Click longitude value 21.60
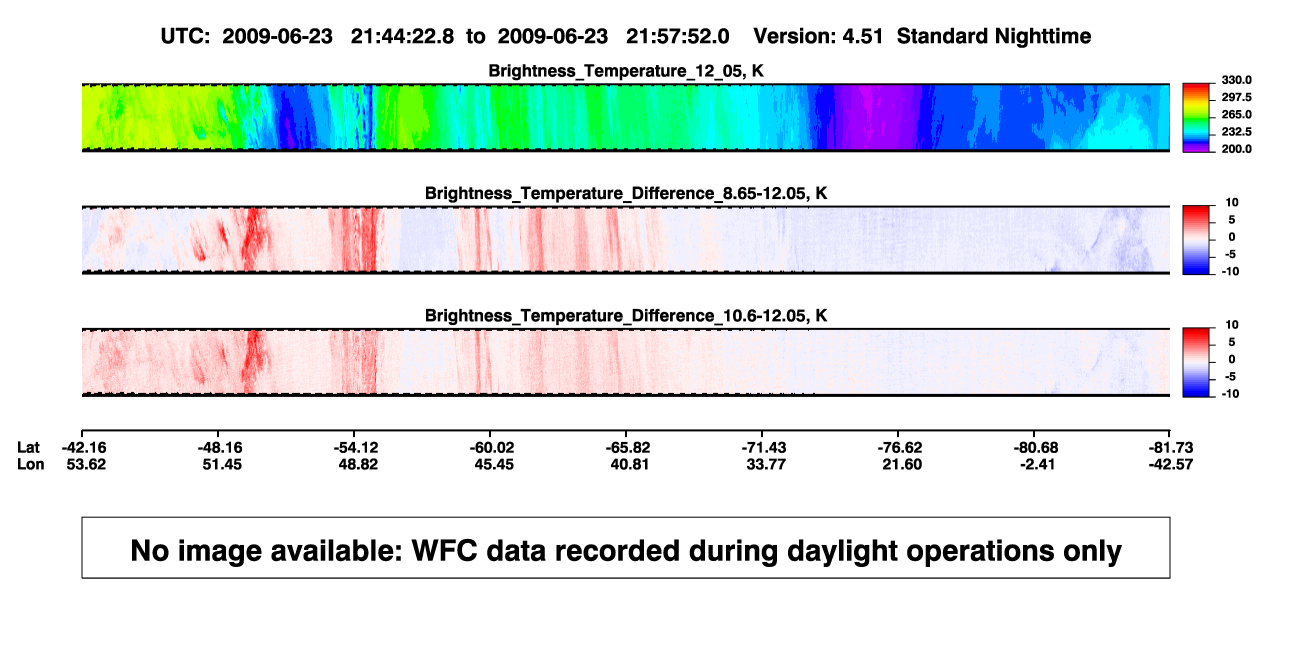The width and height of the screenshot is (1300, 667). coord(900,464)
